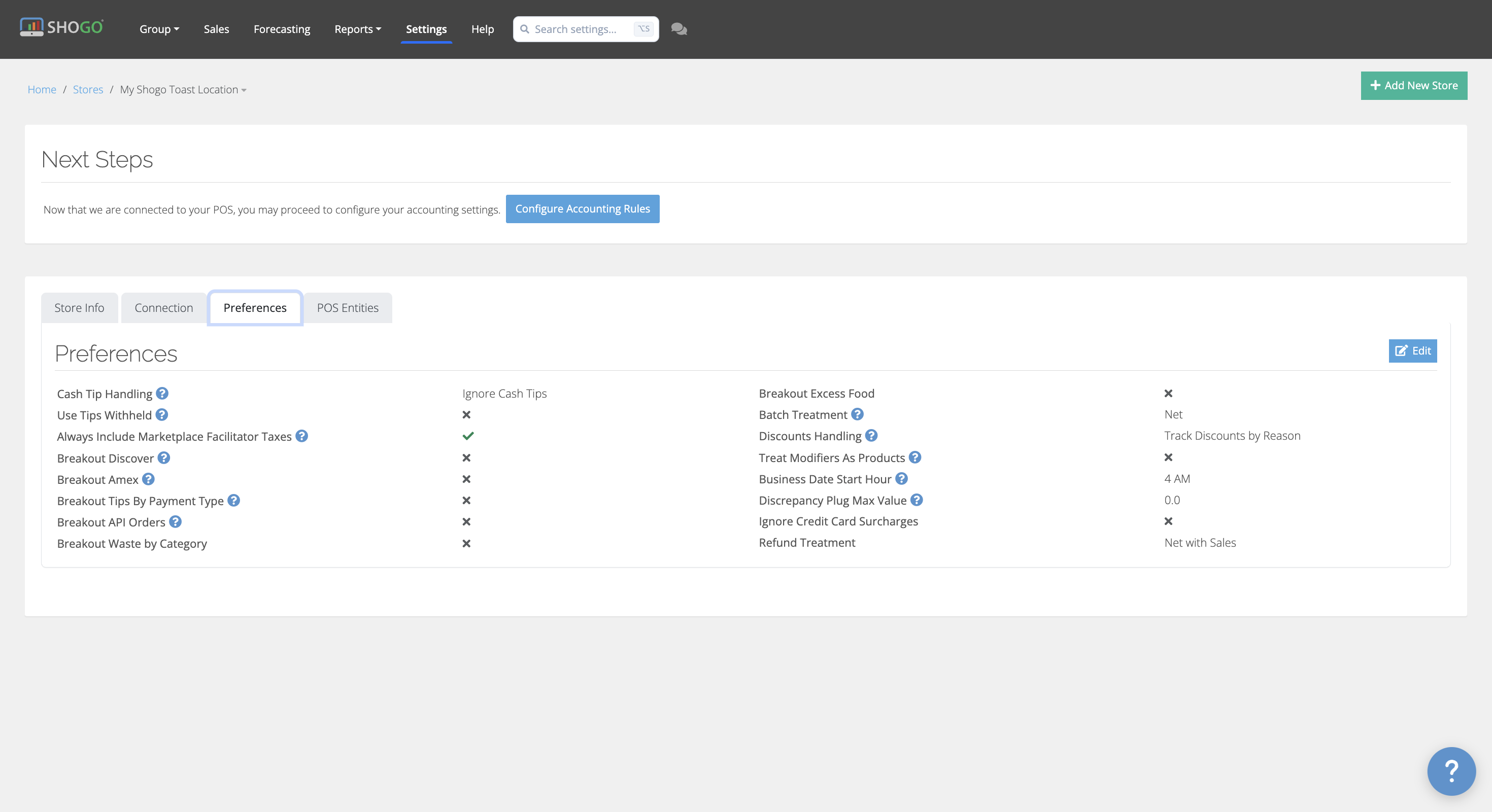
Task: Follow the Stores breadcrumb link
Action: pos(88,90)
